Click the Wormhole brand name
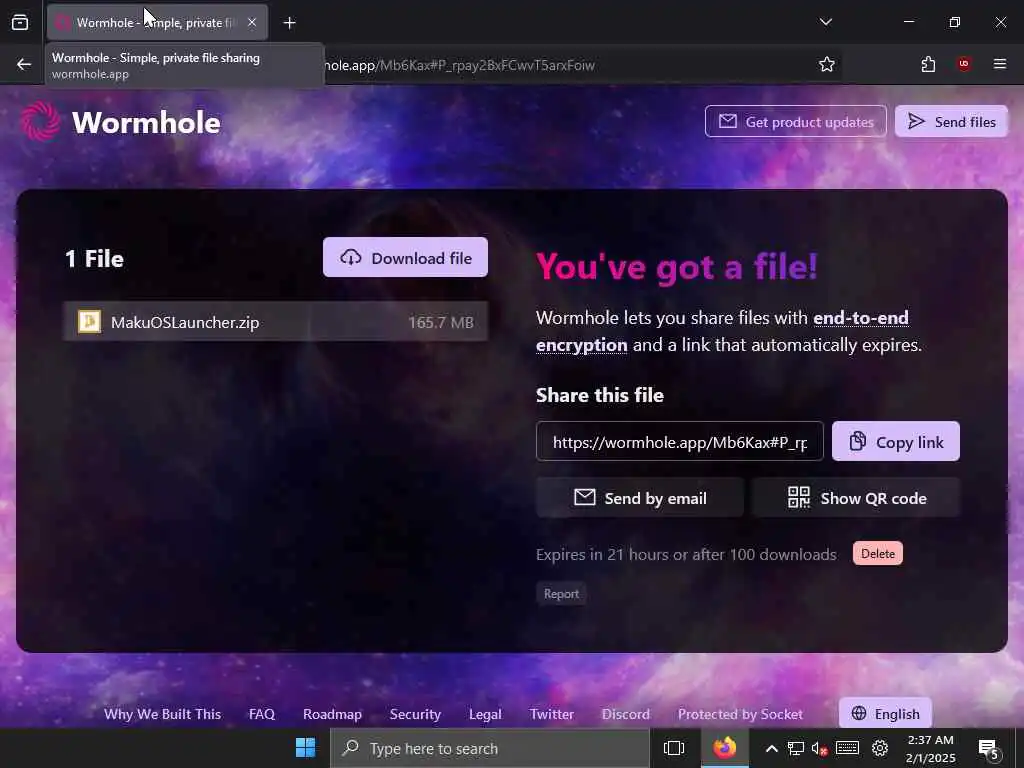This screenshot has height=768, width=1024. tap(146, 122)
